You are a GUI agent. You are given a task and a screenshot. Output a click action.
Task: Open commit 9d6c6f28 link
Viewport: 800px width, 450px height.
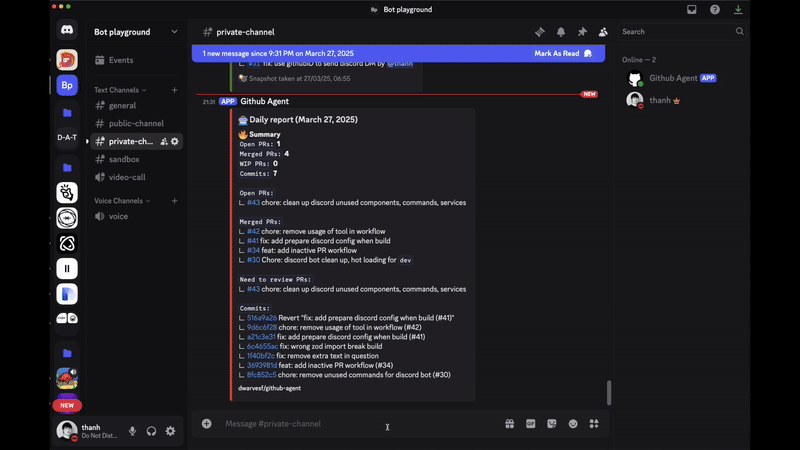(x=262, y=328)
